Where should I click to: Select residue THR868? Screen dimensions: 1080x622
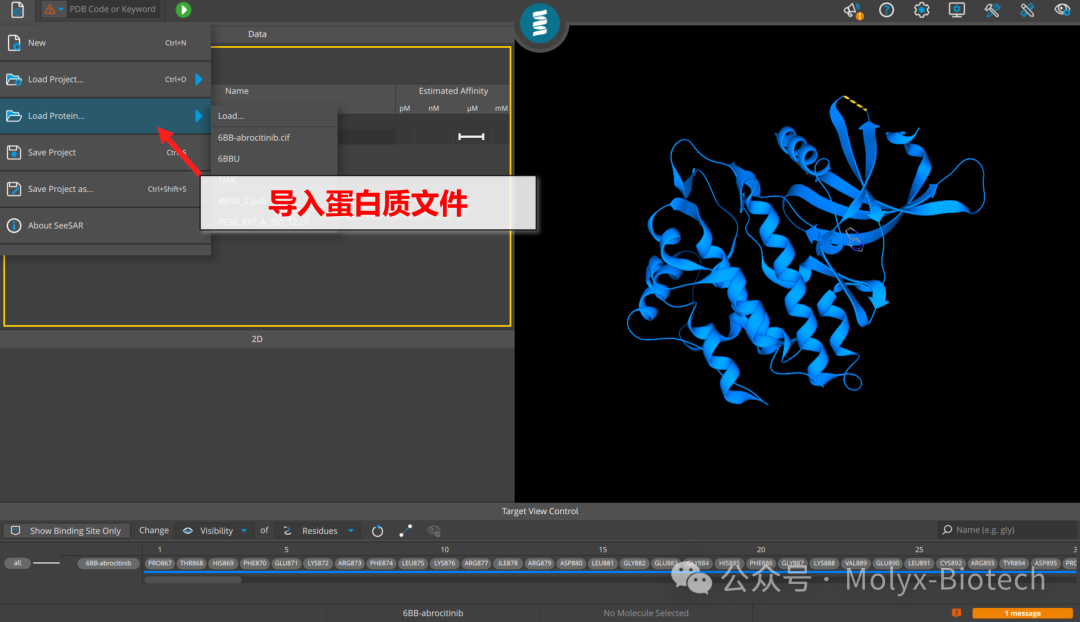191,563
